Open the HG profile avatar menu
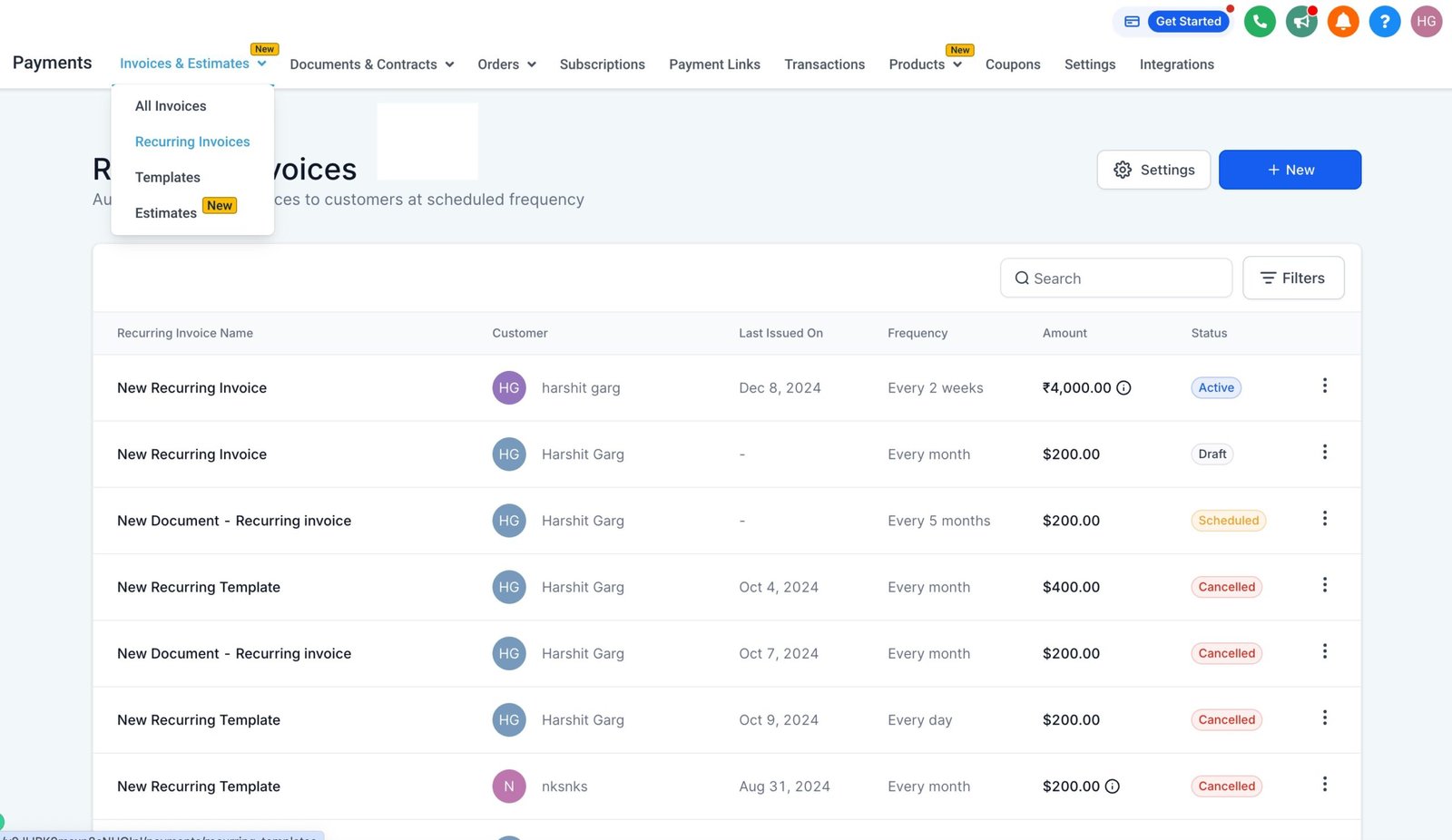Viewport: 1452px width, 840px height. [1427, 21]
